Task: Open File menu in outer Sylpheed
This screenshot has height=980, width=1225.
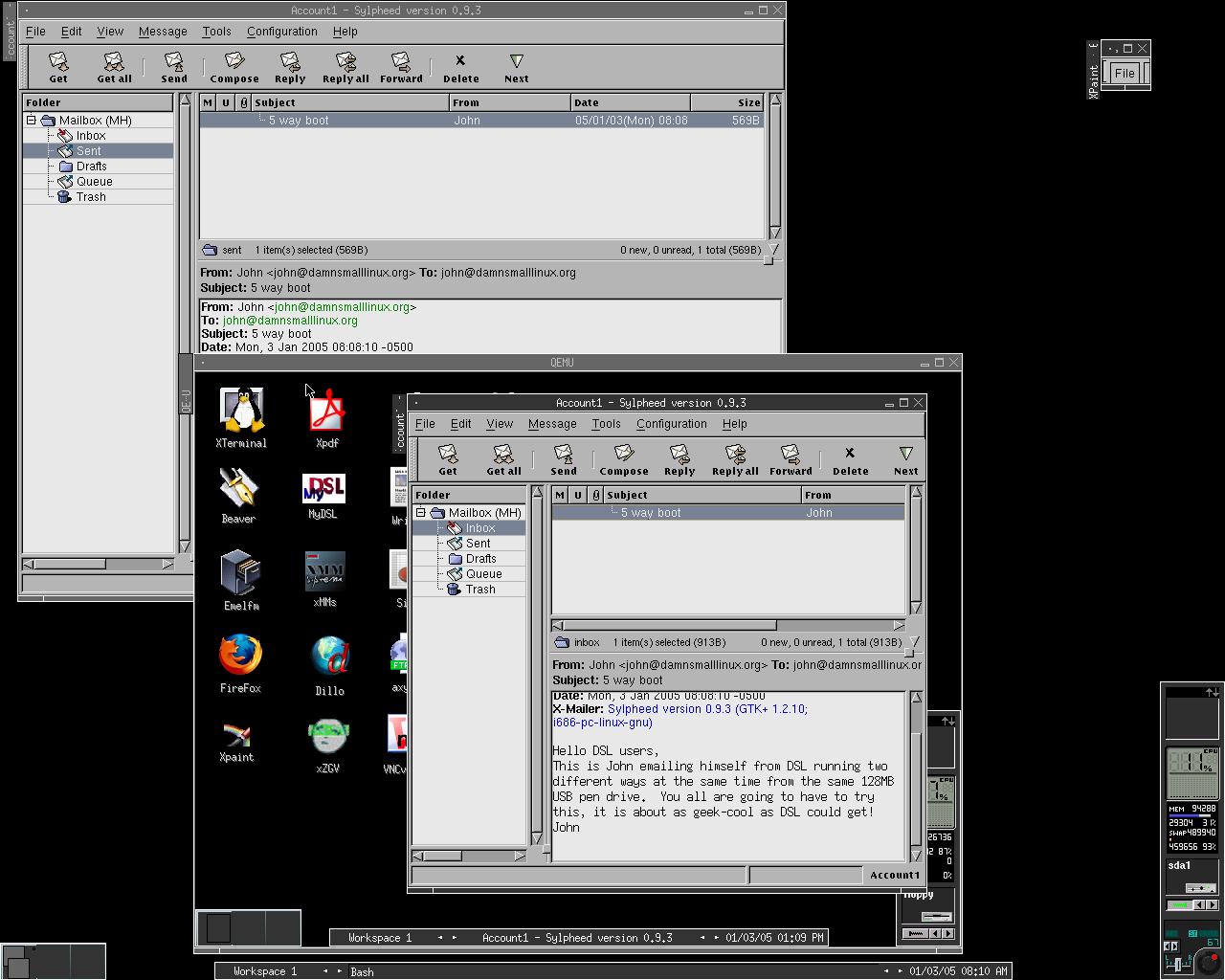Action: tap(35, 32)
